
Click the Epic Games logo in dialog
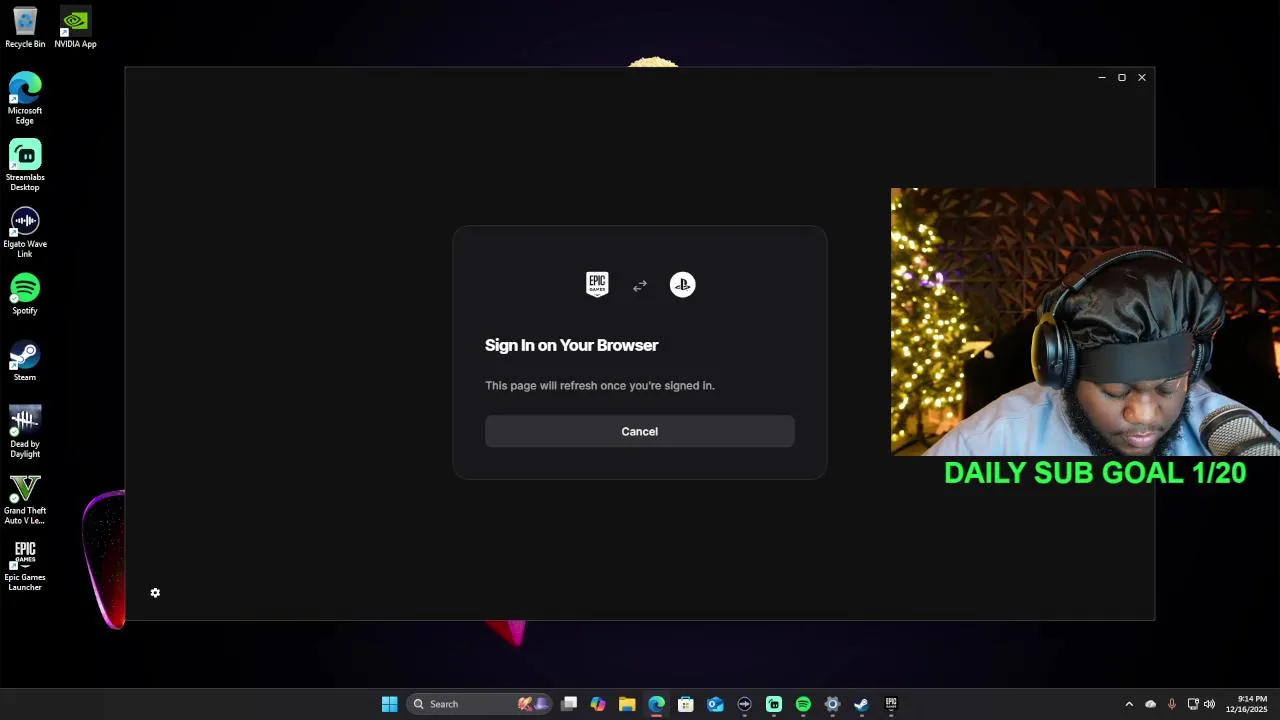597,284
